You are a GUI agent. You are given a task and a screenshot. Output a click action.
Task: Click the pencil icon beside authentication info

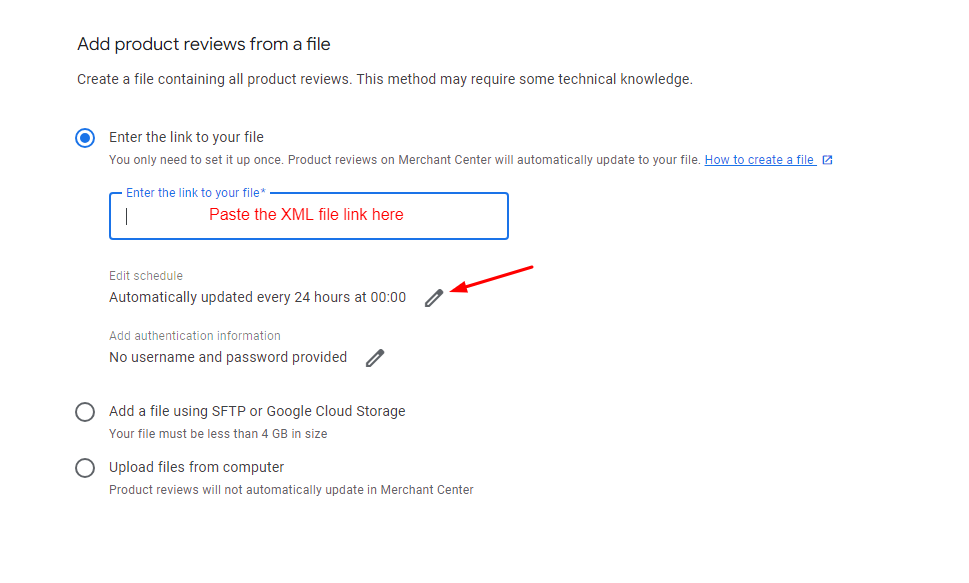[x=374, y=358]
